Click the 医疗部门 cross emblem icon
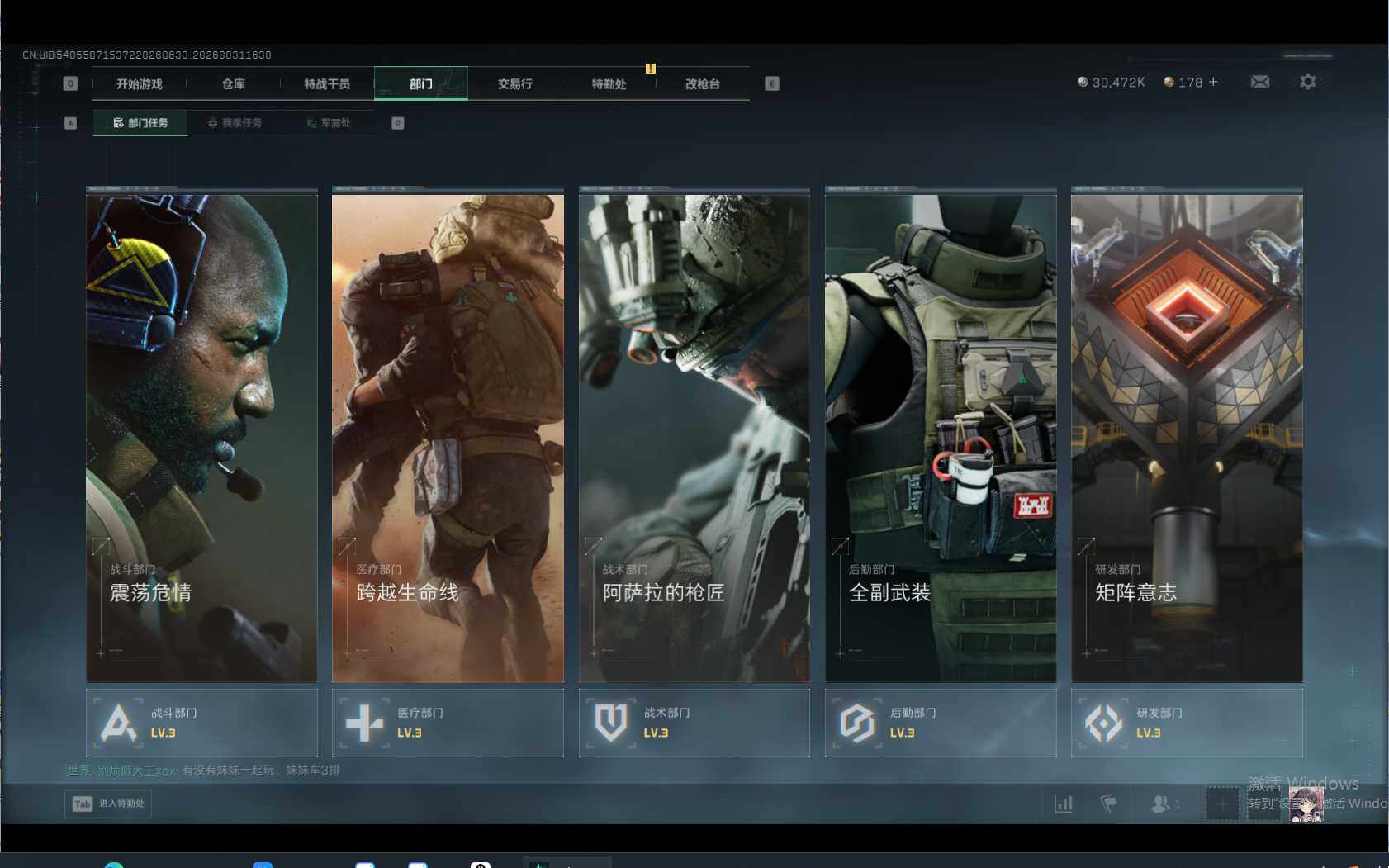This screenshot has height=868, width=1389. (364, 723)
